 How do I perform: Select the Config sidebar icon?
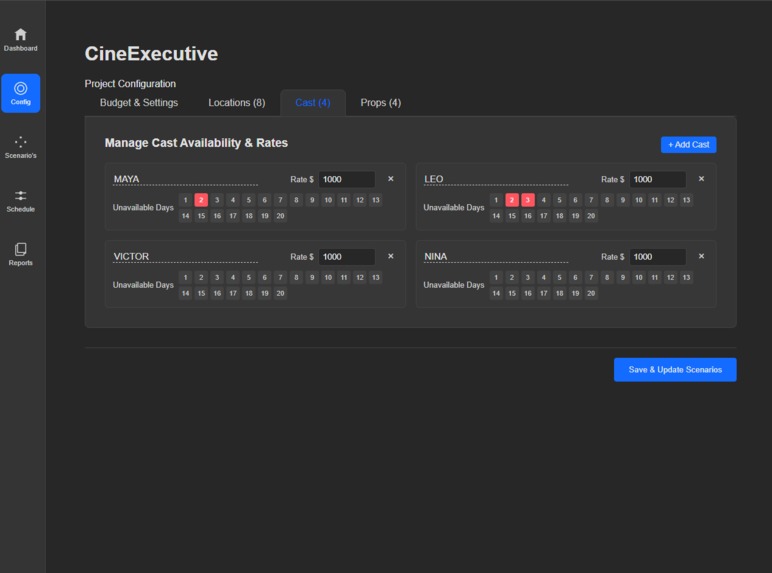click(x=20, y=94)
